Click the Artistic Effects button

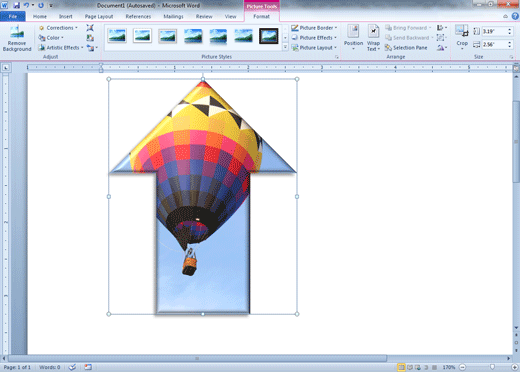pos(61,48)
